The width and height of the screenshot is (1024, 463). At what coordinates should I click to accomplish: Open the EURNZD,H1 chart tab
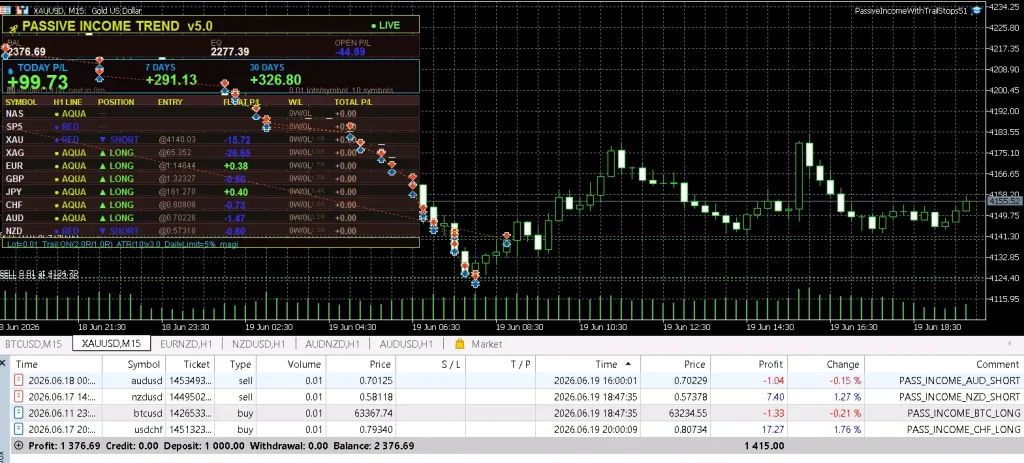point(186,343)
